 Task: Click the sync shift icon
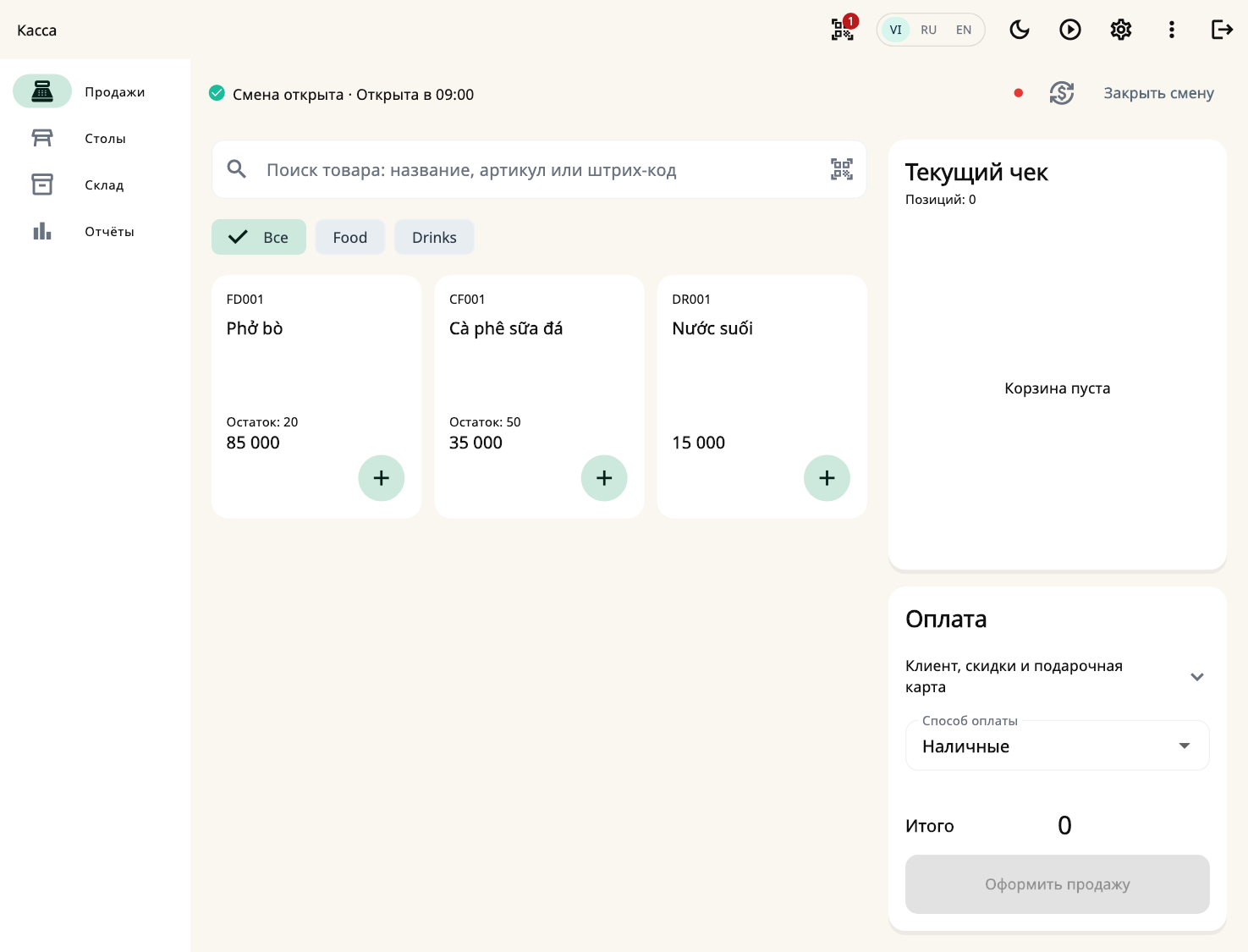[1062, 93]
